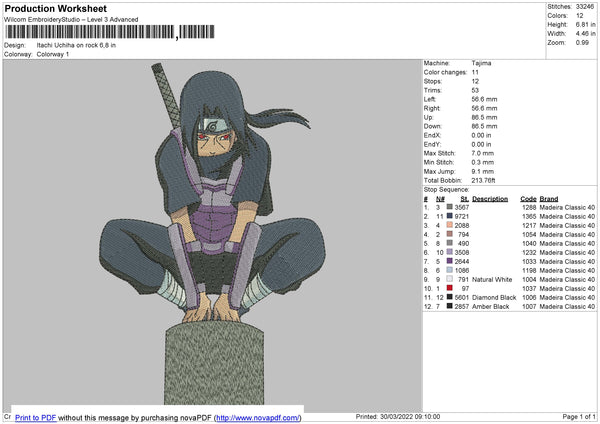Click the Amber Black color swatch
The image size is (600, 424).
(x=450, y=306)
